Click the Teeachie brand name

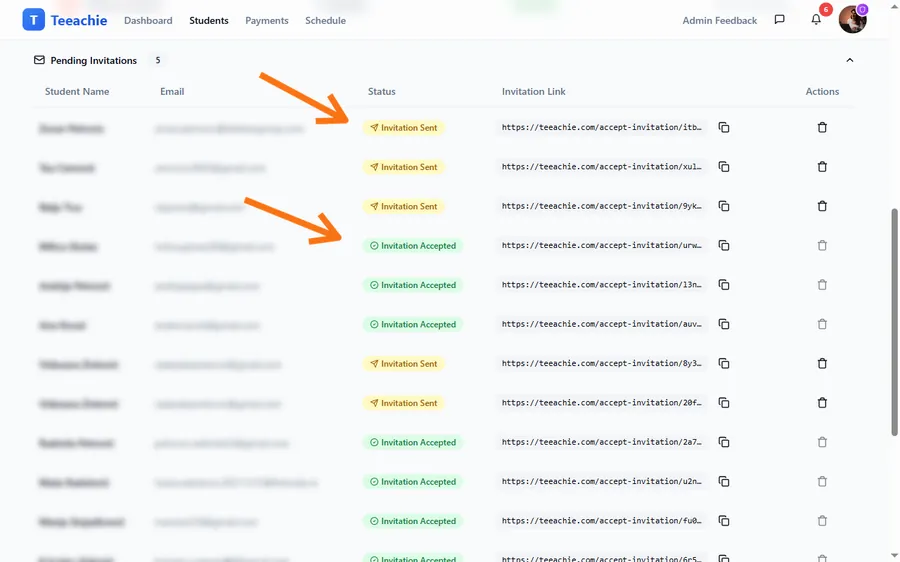(79, 21)
